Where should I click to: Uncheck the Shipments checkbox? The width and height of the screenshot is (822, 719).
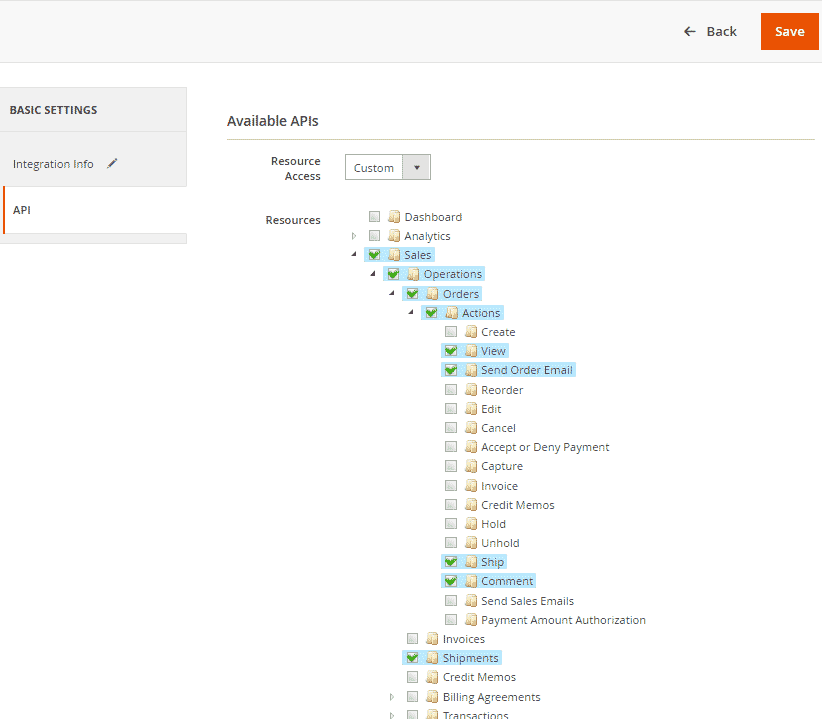(413, 658)
